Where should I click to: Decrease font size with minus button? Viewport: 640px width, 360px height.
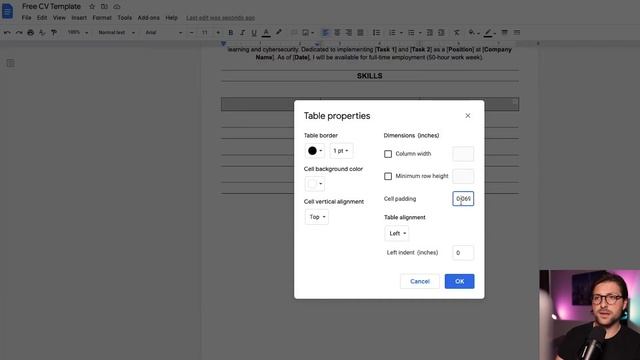click(191, 33)
